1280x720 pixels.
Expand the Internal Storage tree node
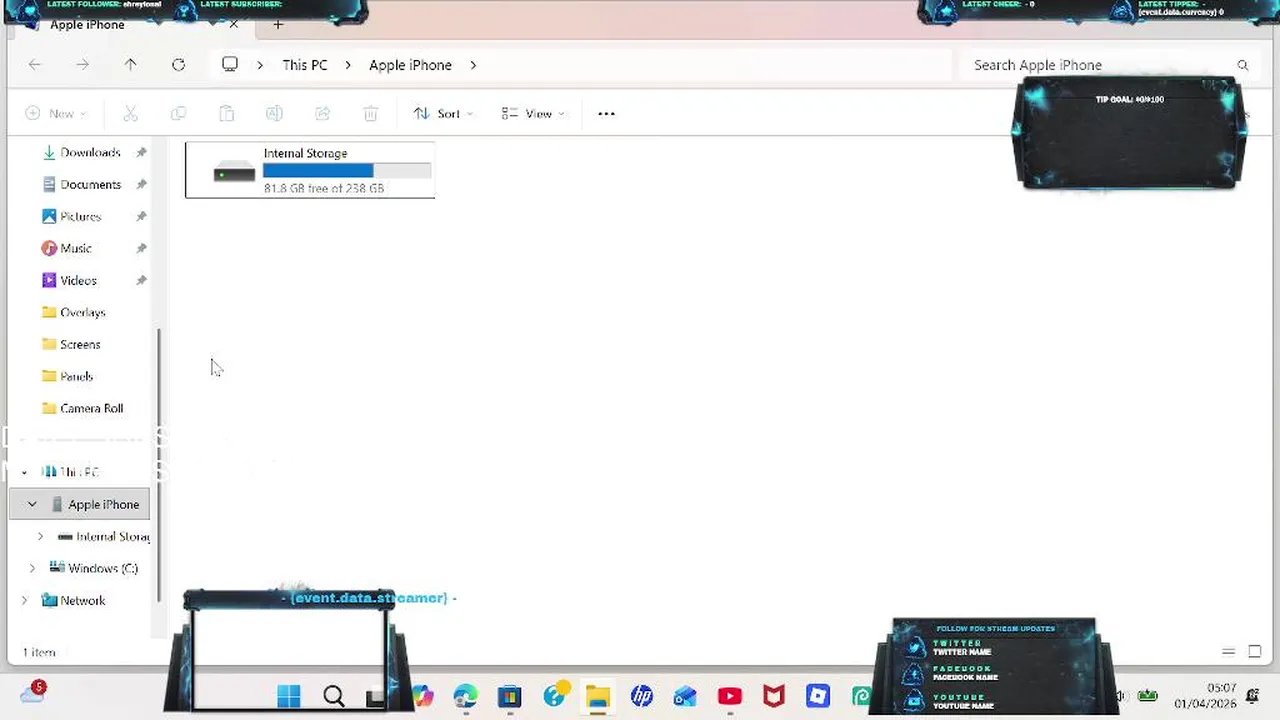click(x=40, y=537)
